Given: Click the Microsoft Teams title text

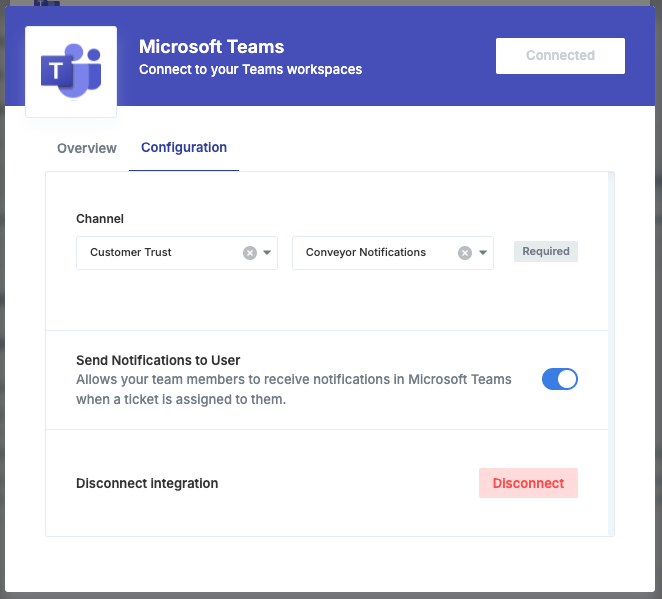Looking at the screenshot, I should tap(212, 46).
